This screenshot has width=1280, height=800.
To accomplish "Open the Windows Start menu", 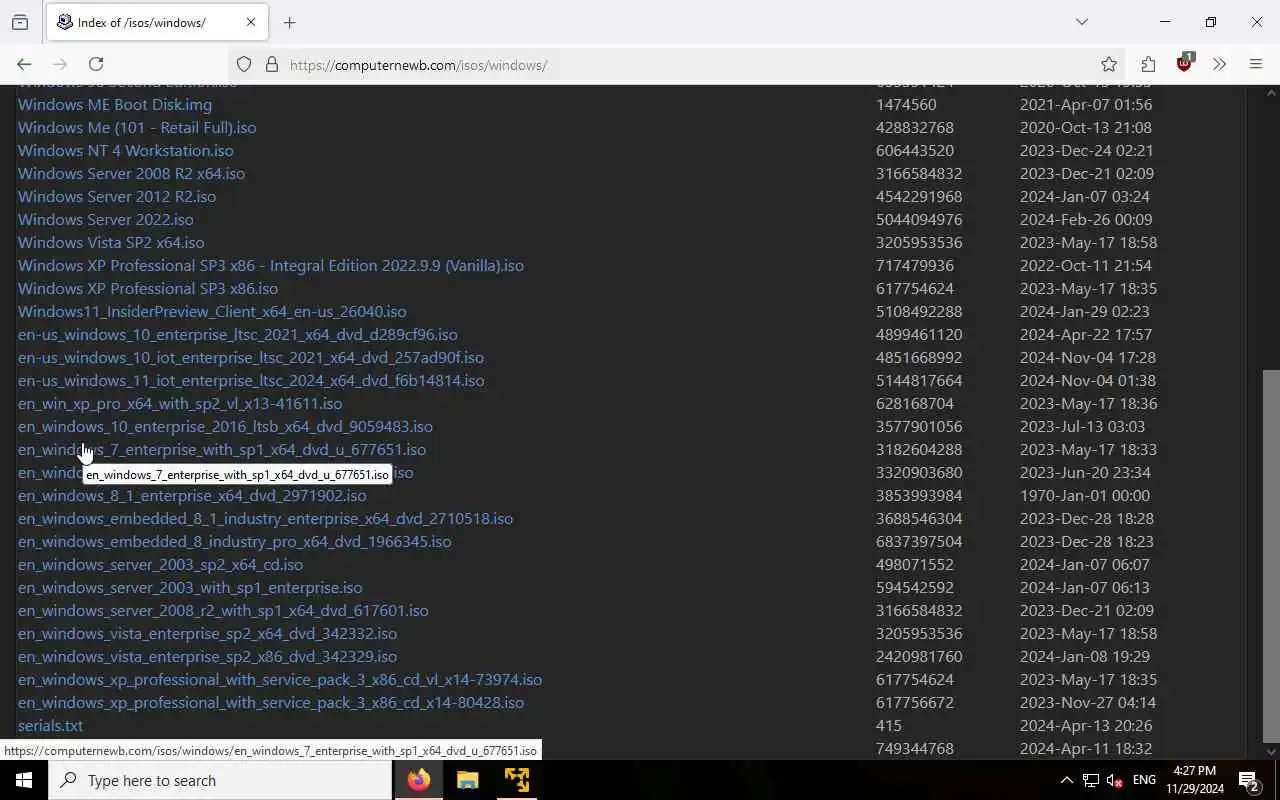I will [x=24, y=780].
